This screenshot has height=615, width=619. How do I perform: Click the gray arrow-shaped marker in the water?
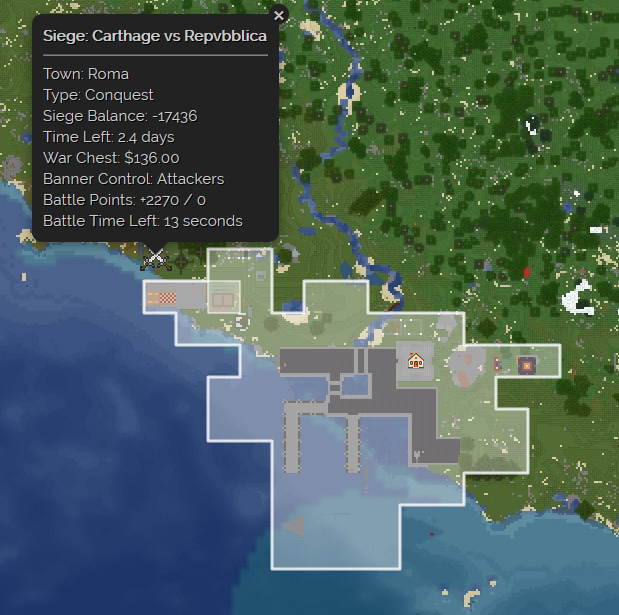(293, 525)
